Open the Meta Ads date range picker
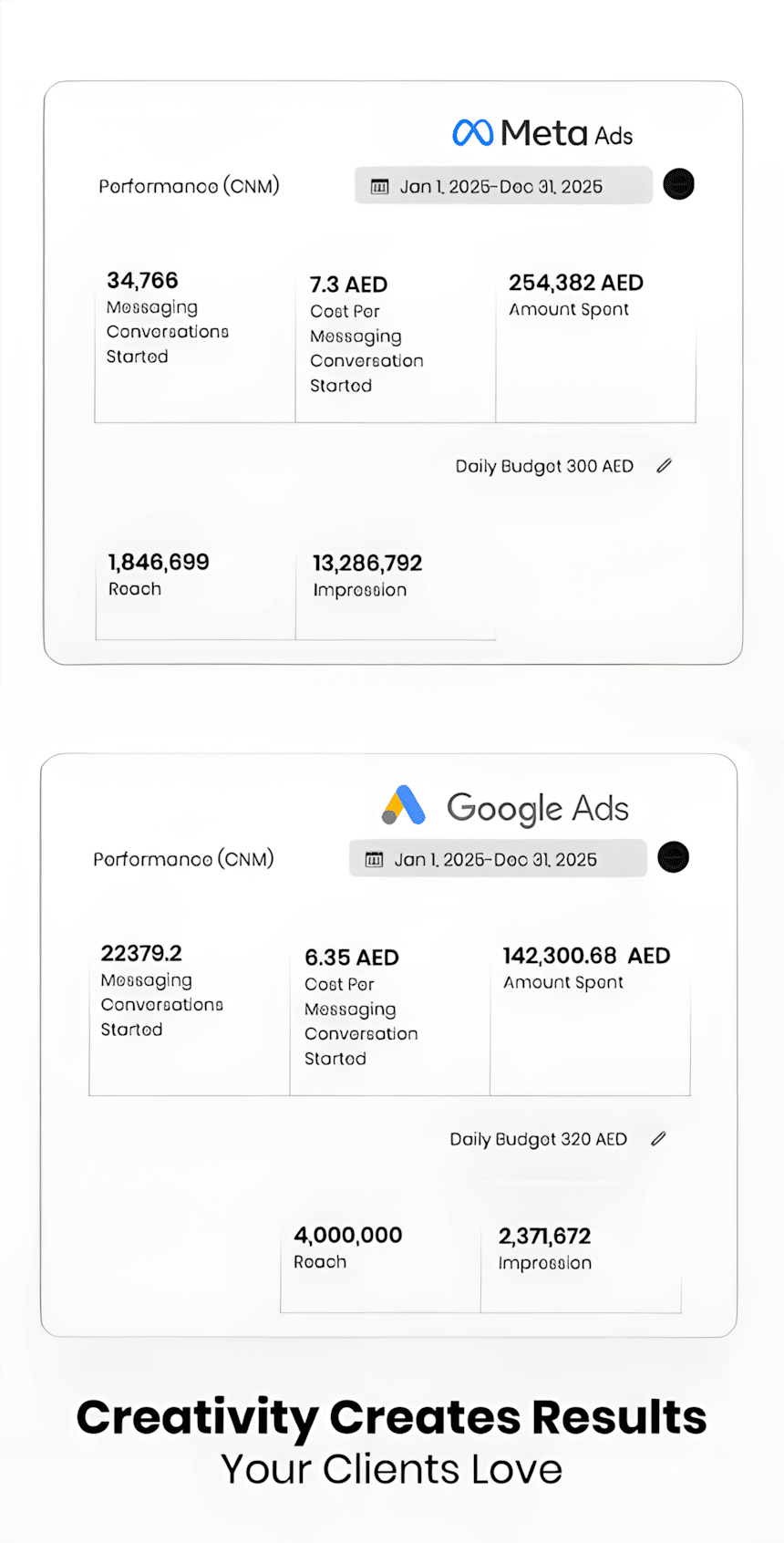784x1543 pixels. coord(503,186)
